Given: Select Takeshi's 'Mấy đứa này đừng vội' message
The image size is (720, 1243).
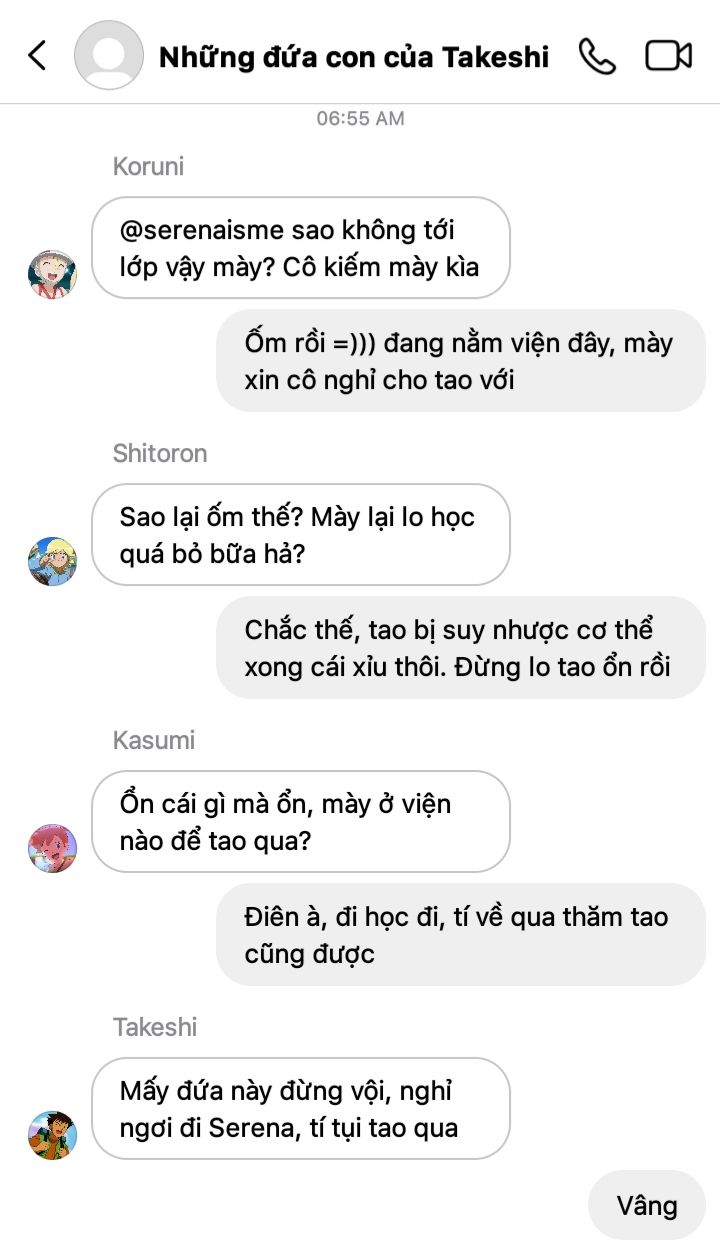Looking at the screenshot, I should (x=301, y=1109).
